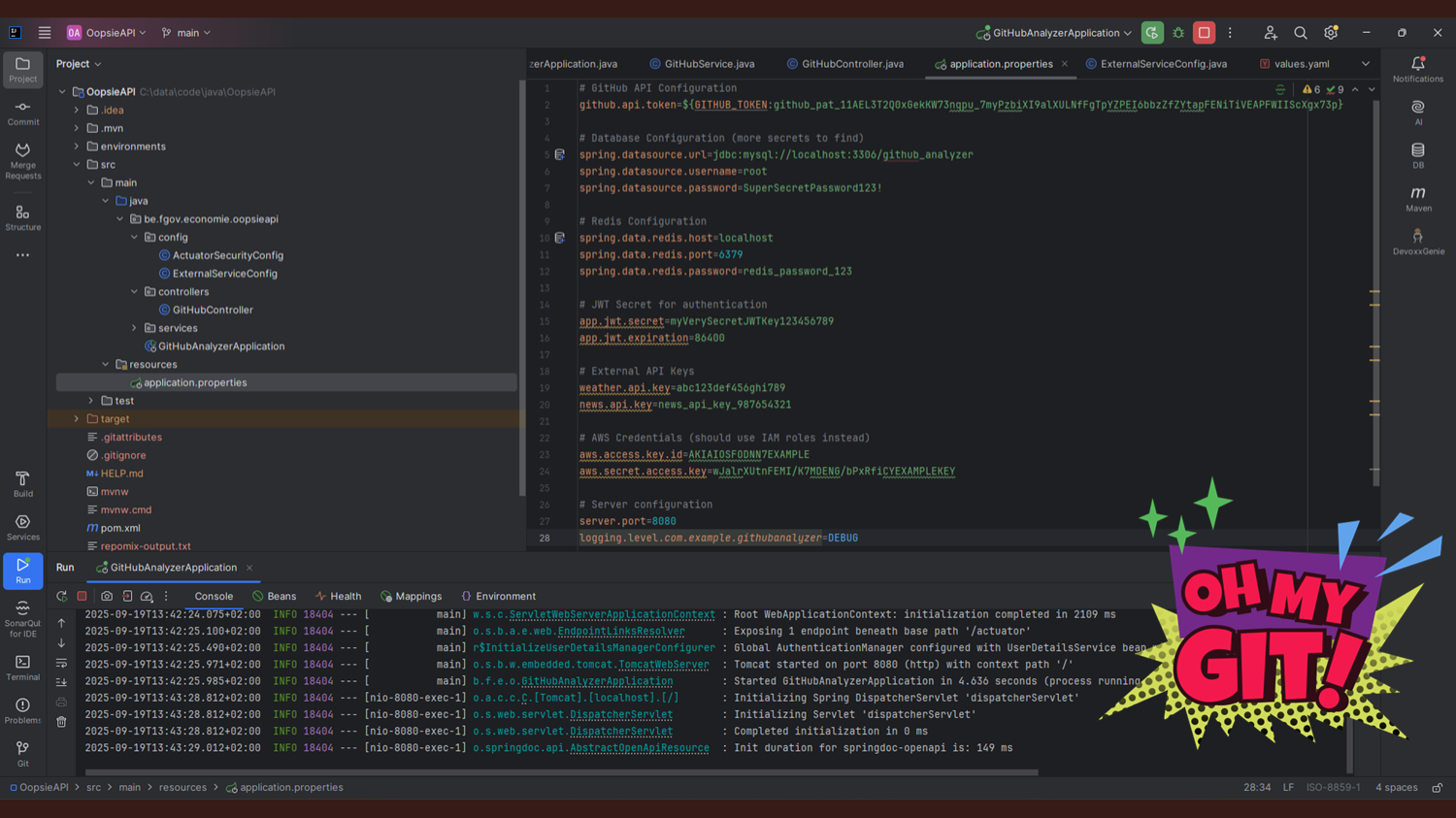Open the Structure tool window
The height and width of the screenshot is (818, 1456).
click(22, 217)
